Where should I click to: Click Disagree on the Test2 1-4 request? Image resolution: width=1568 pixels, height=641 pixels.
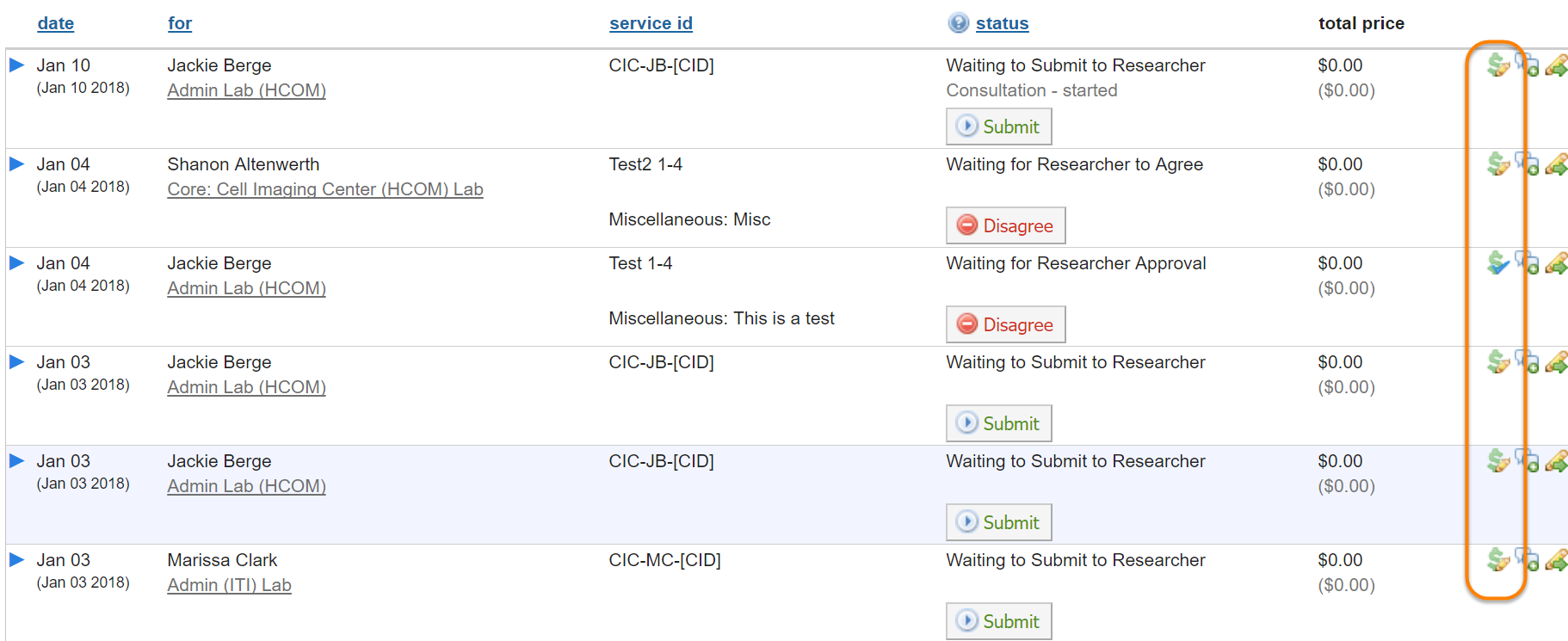[x=1005, y=225]
